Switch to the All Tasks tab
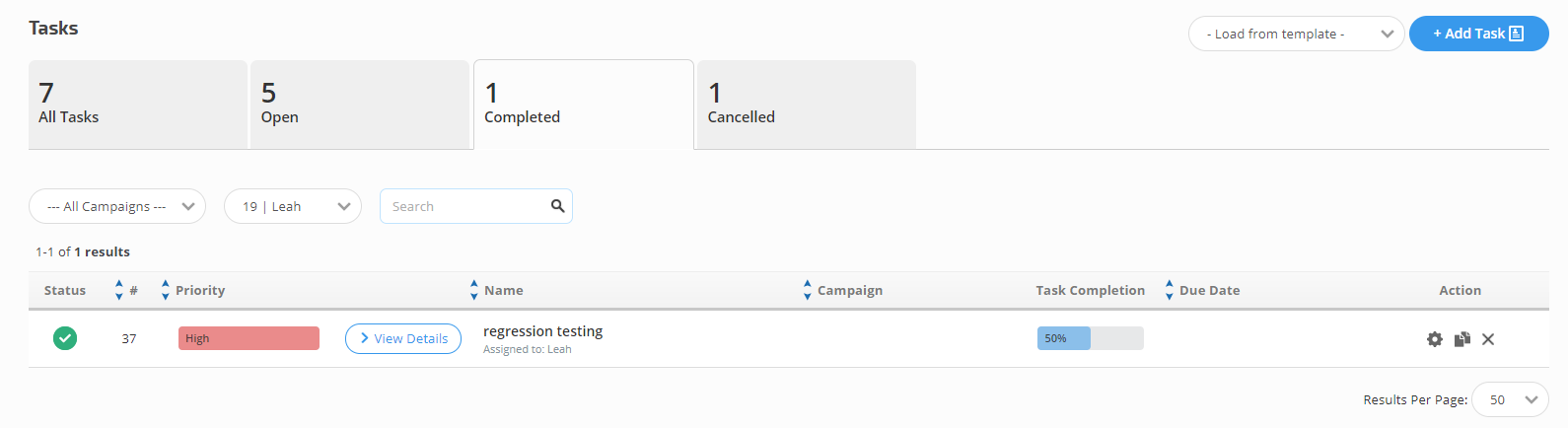Screen dimensions: 1568x428 (138, 105)
